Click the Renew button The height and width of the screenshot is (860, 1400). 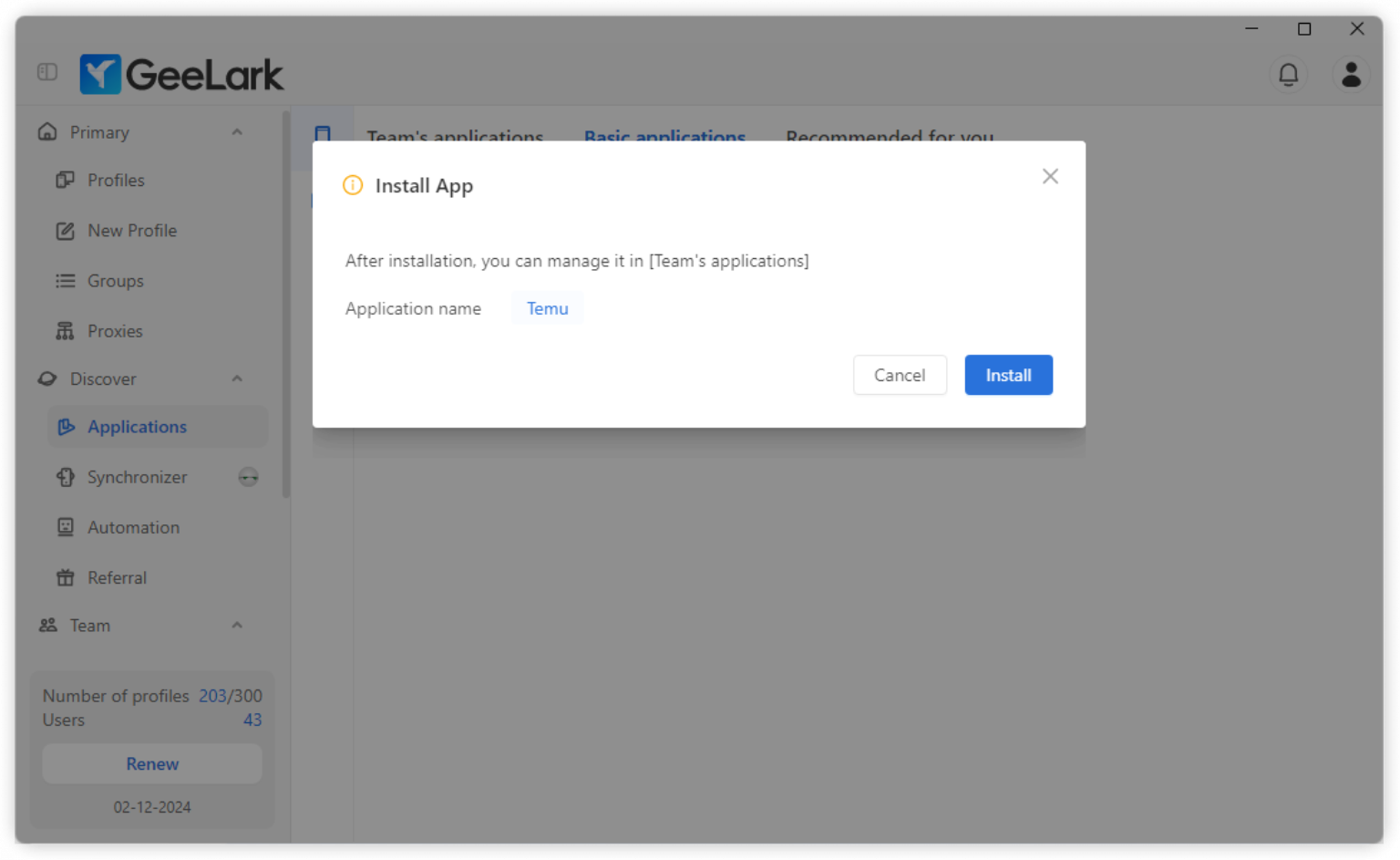point(152,764)
